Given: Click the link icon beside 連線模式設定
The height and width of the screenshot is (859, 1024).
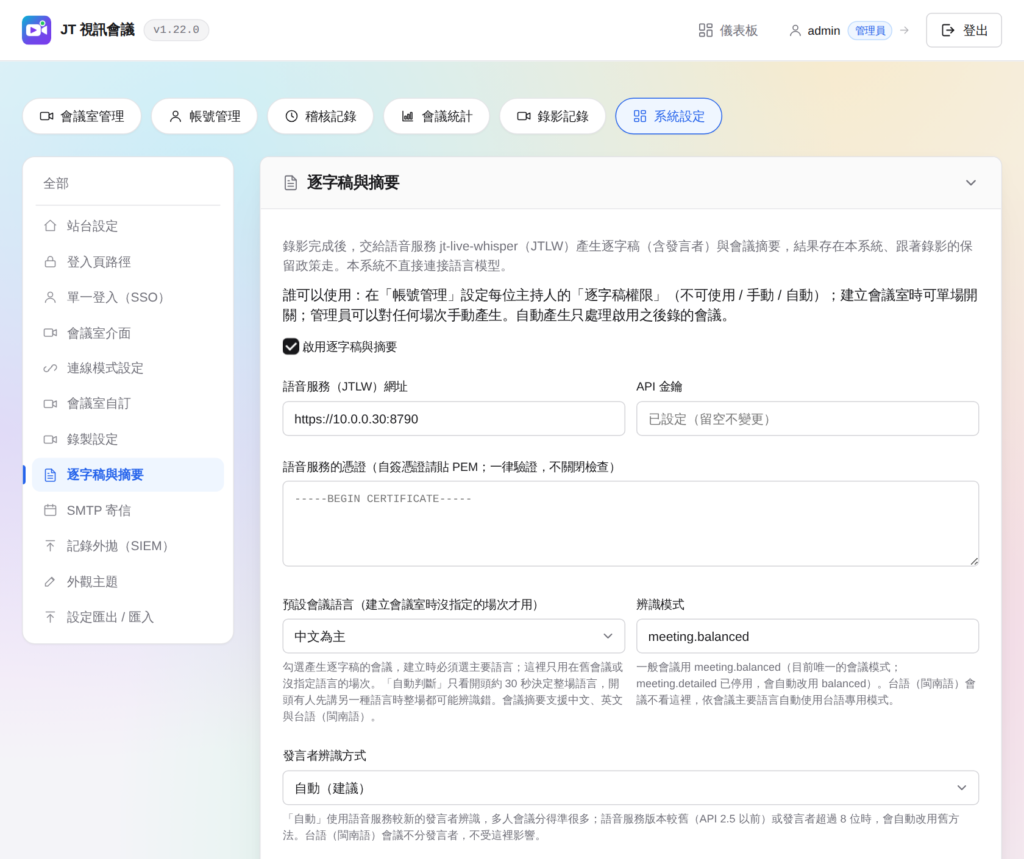Looking at the screenshot, I should click(x=50, y=368).
